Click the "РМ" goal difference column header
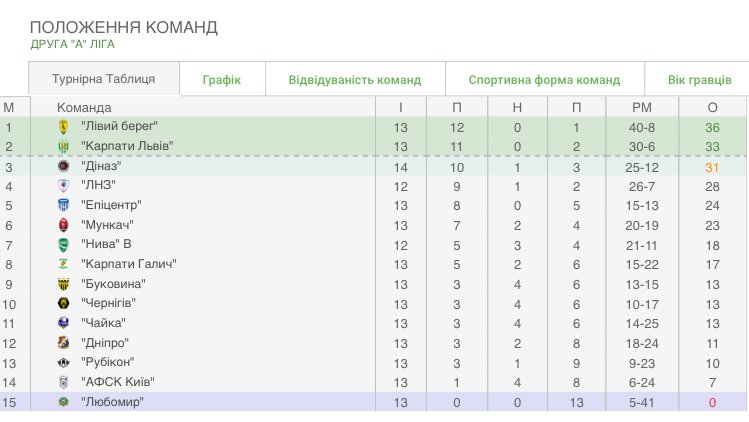The height and width of the screenshot is (422, 749). click(642, 108)
